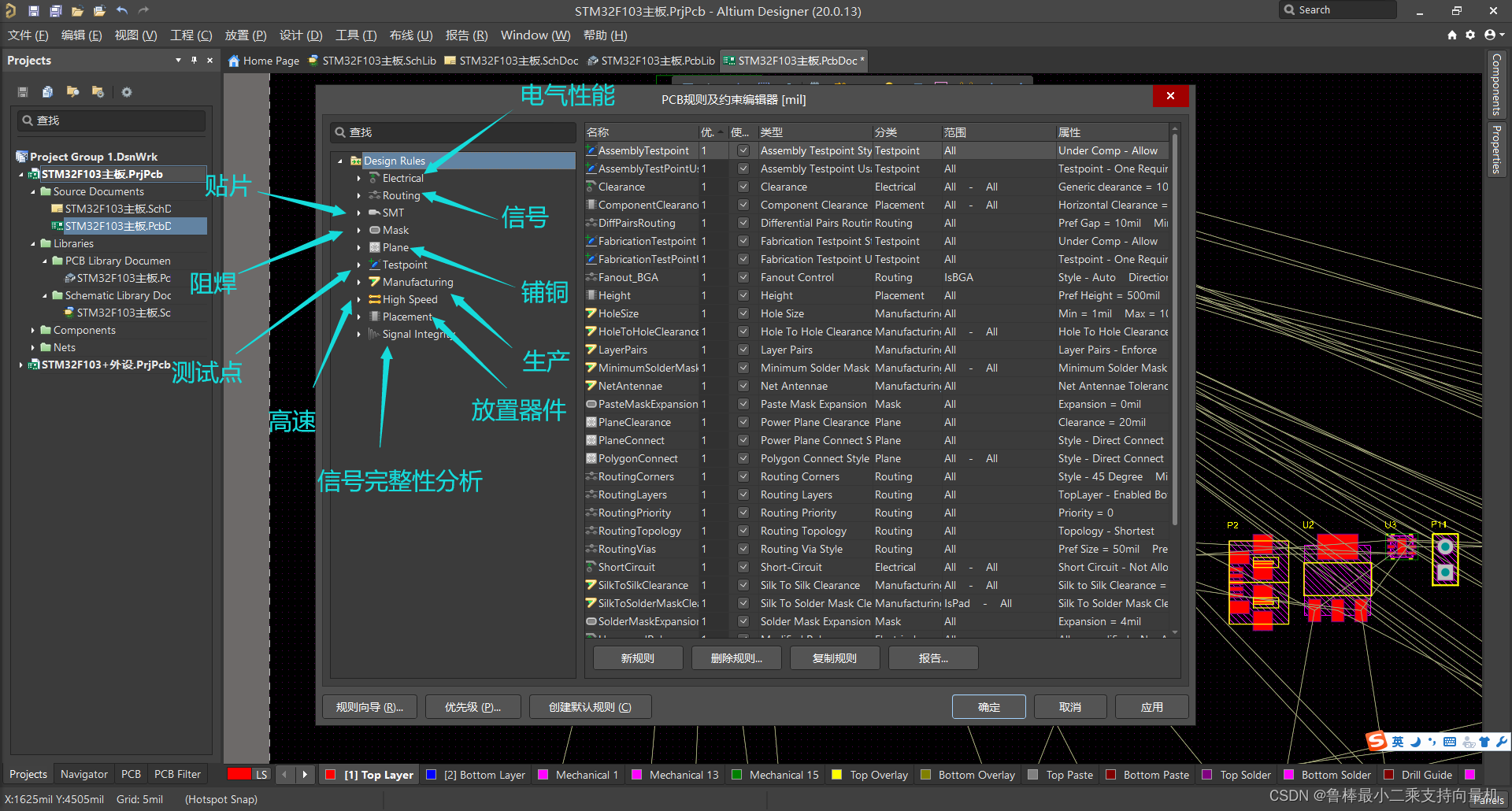1512x811 pixels.
Task: Click the Save All icon
Action: point(55,11)
